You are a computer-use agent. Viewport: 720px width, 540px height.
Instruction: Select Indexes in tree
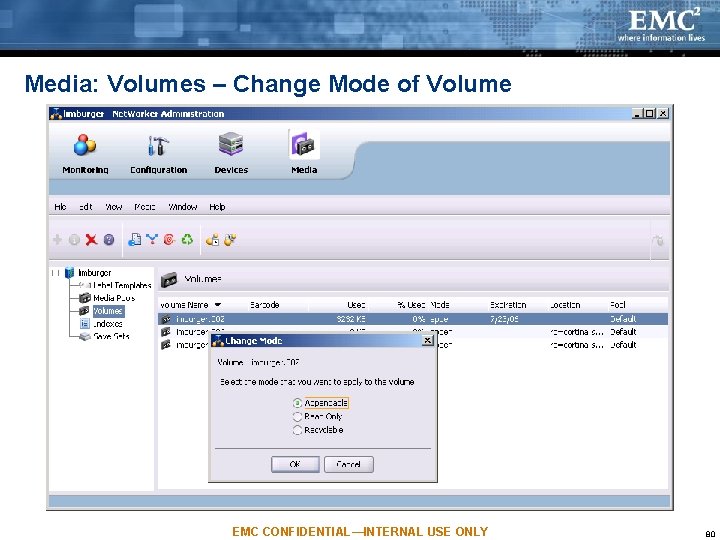pyautogui.click(x=108, y=324)
